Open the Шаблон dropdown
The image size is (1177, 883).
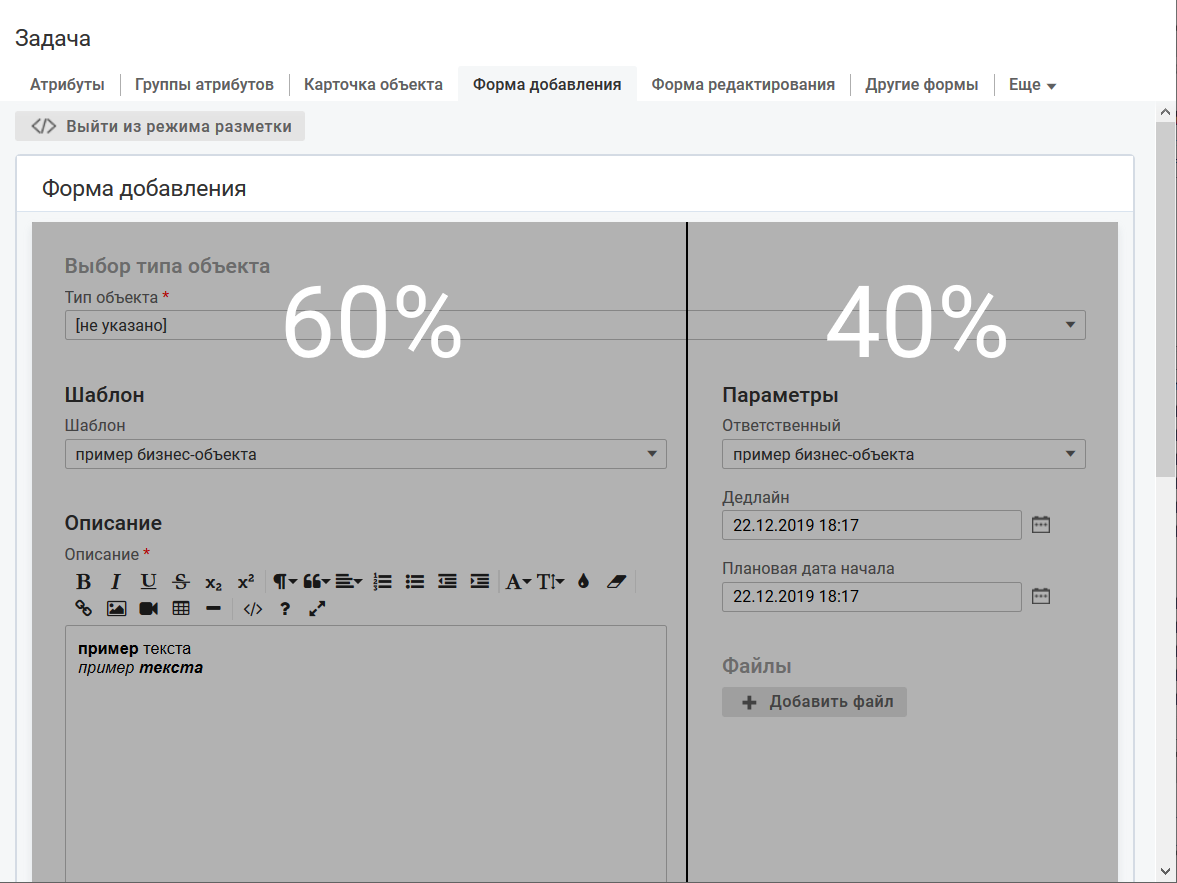365,454
